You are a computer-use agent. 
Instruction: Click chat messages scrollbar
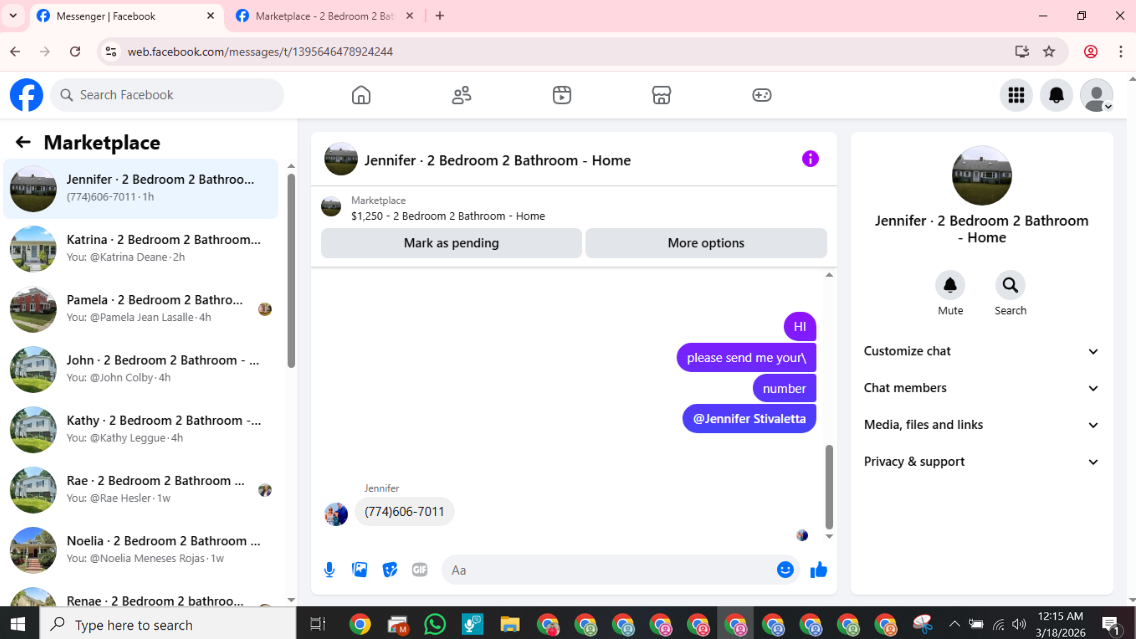(829, 488)
